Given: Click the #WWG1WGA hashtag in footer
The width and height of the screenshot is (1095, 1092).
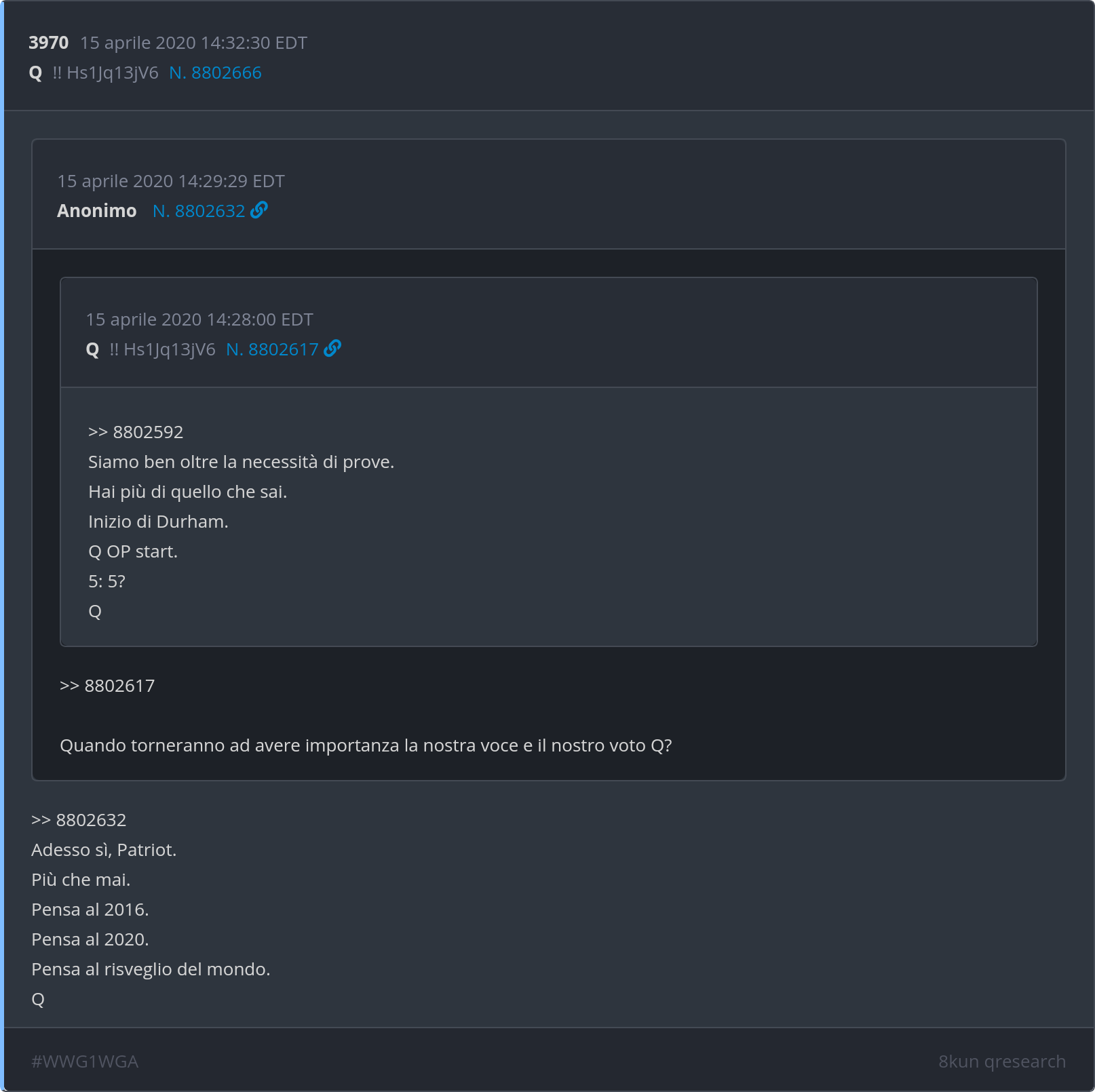Looking at the screenshot, I should (x=85, y=1061).
